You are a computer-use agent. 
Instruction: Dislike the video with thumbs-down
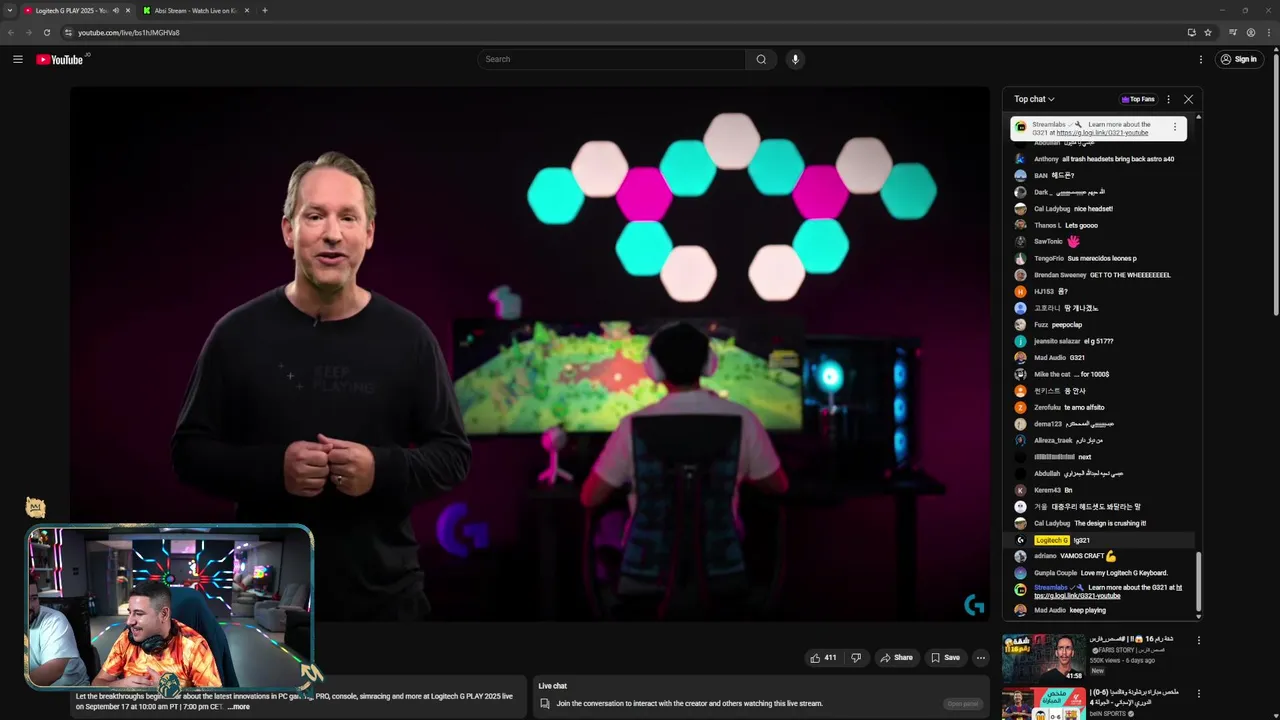[x=856, y=657]
